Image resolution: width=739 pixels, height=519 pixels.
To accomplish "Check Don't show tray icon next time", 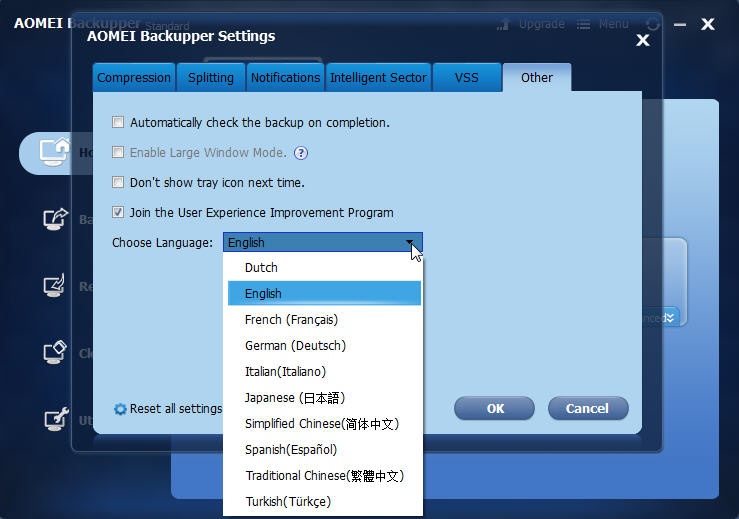I will pos(118,182).
